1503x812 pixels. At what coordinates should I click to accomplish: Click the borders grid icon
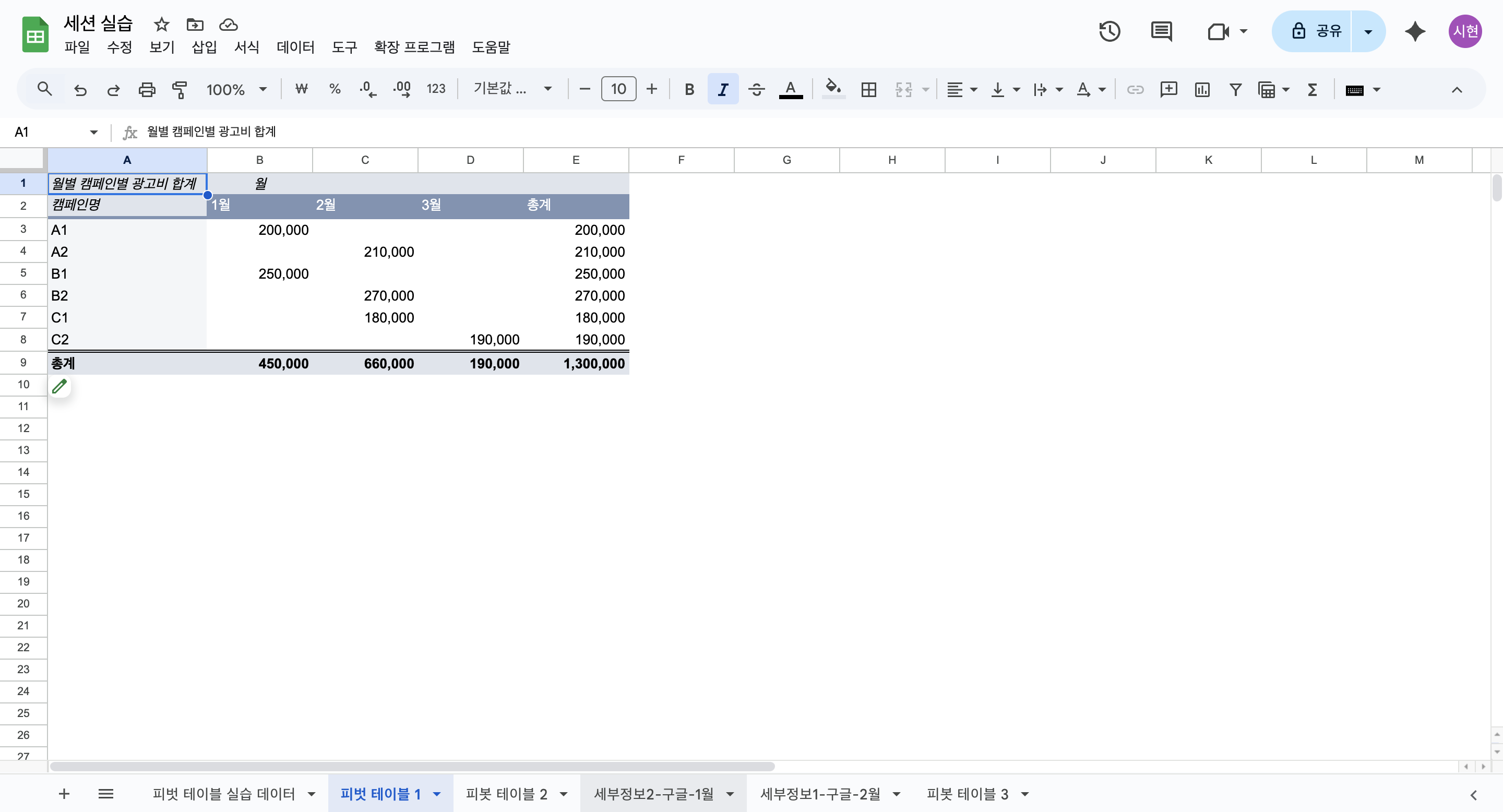point(868,89)
